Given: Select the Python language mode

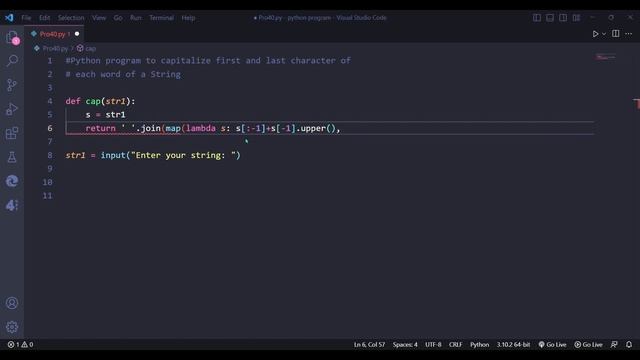Looking at the screenshot, I should [x=479, y=344].
